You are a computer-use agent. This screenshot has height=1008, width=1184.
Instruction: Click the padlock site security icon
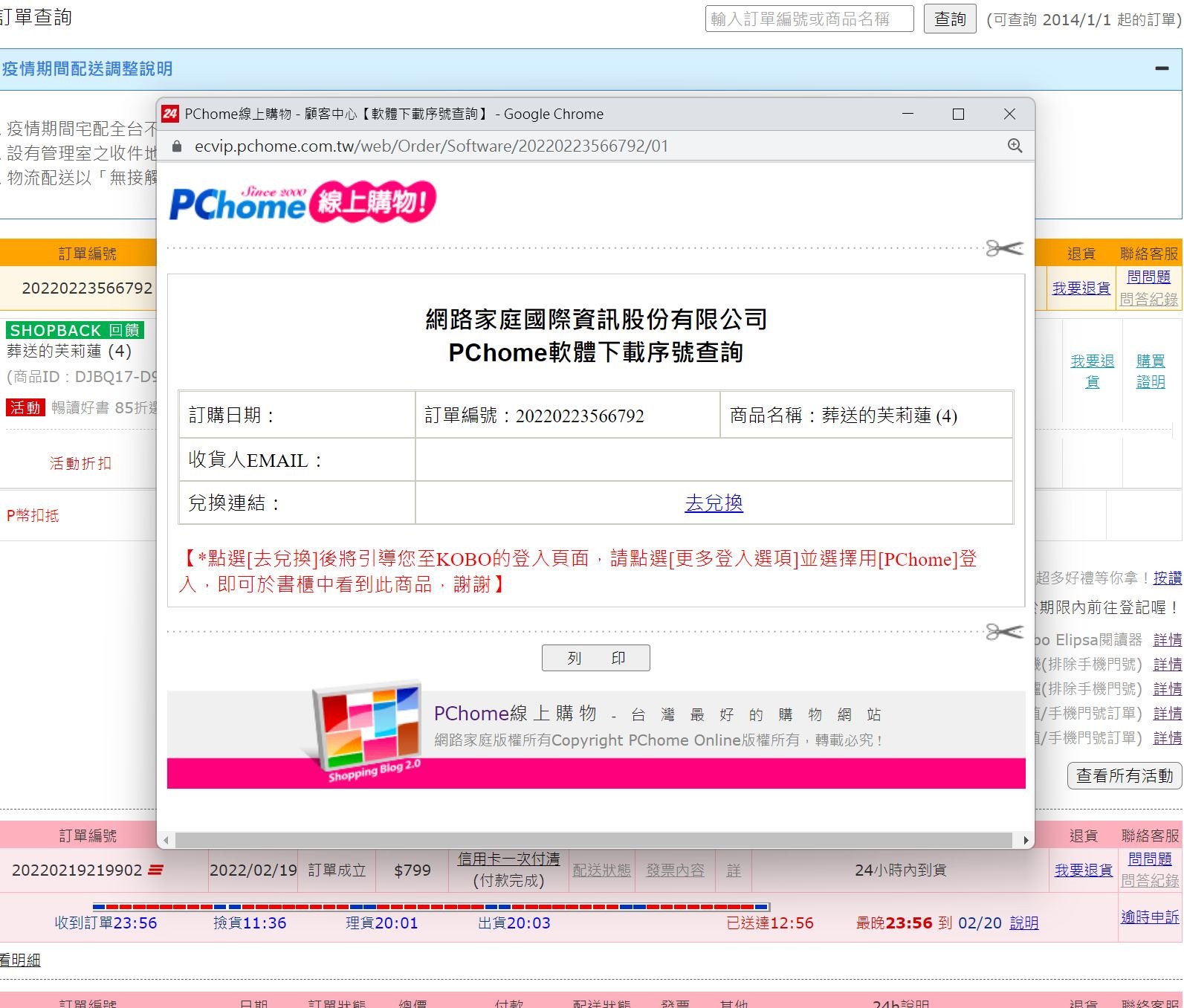click(177, 146)
